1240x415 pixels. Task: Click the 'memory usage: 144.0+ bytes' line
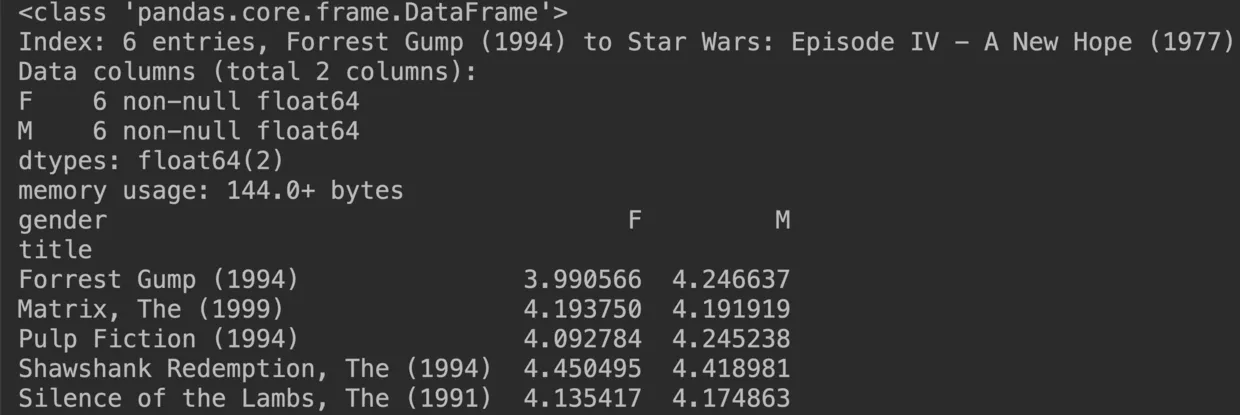210,190
